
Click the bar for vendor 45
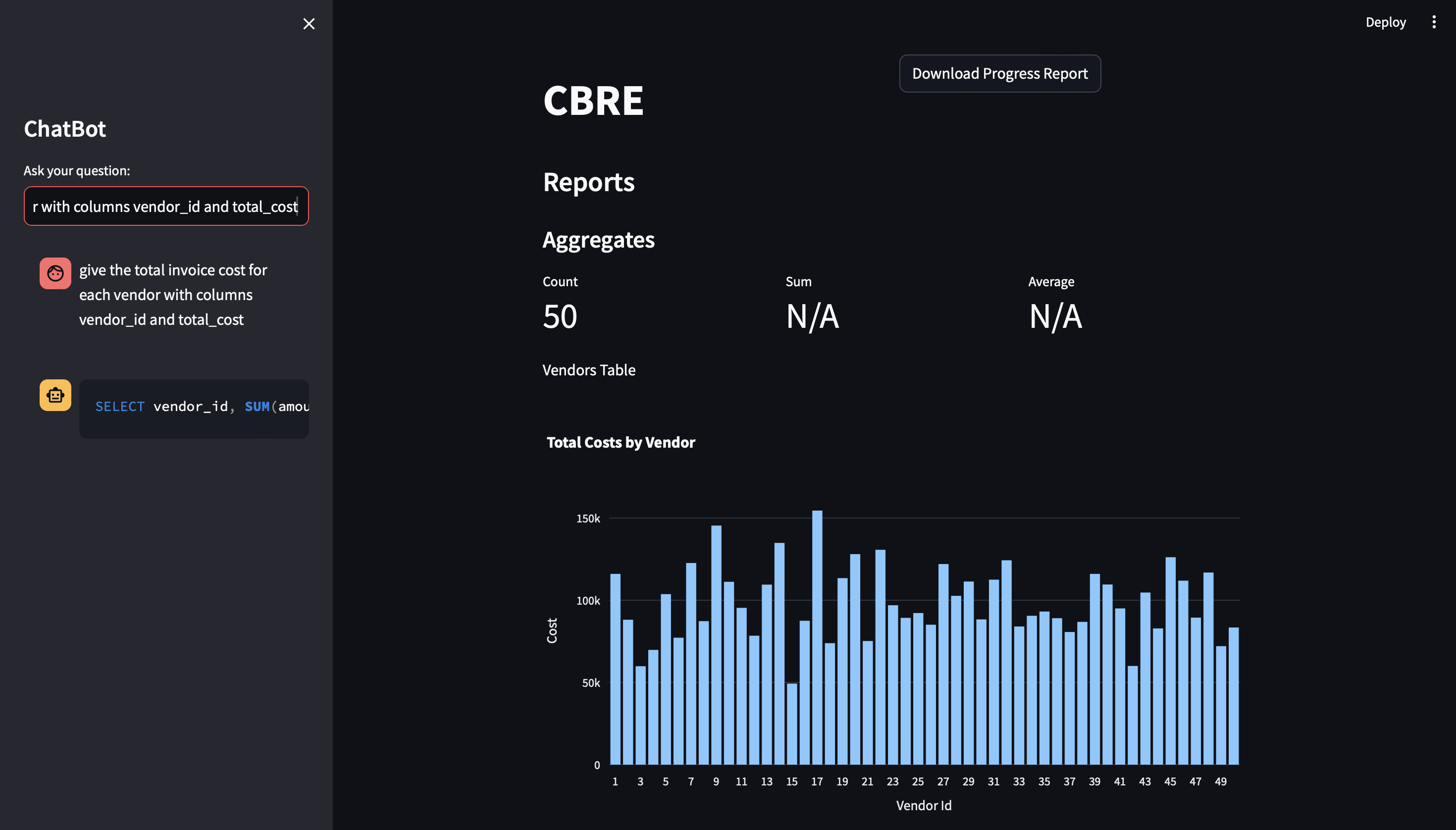[x=1170, y=660]
